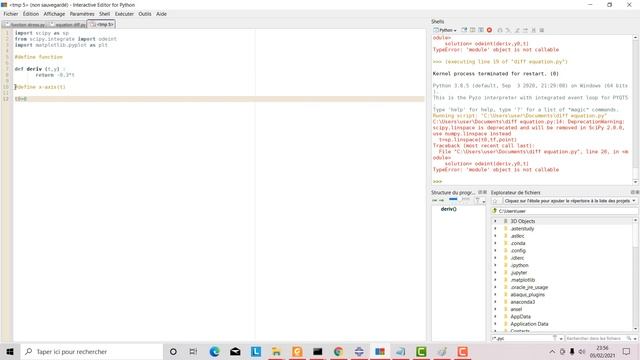Image resolution: width=640 pixels, height=360 pixels.
Task: Select the abaqus_plugins folder
Action: click(x=527, y=295)
